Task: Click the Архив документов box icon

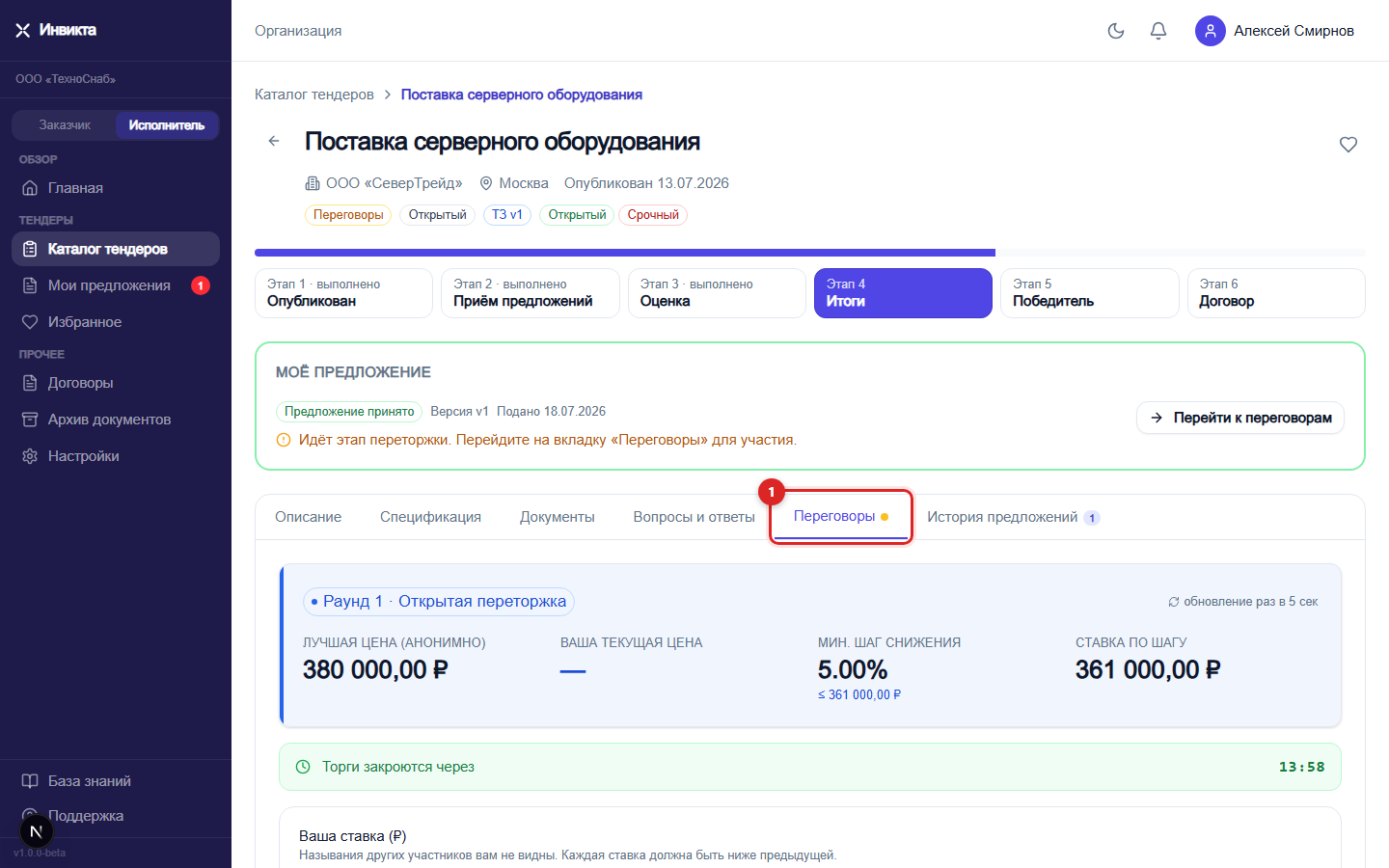Action: [x=30, y=420]
